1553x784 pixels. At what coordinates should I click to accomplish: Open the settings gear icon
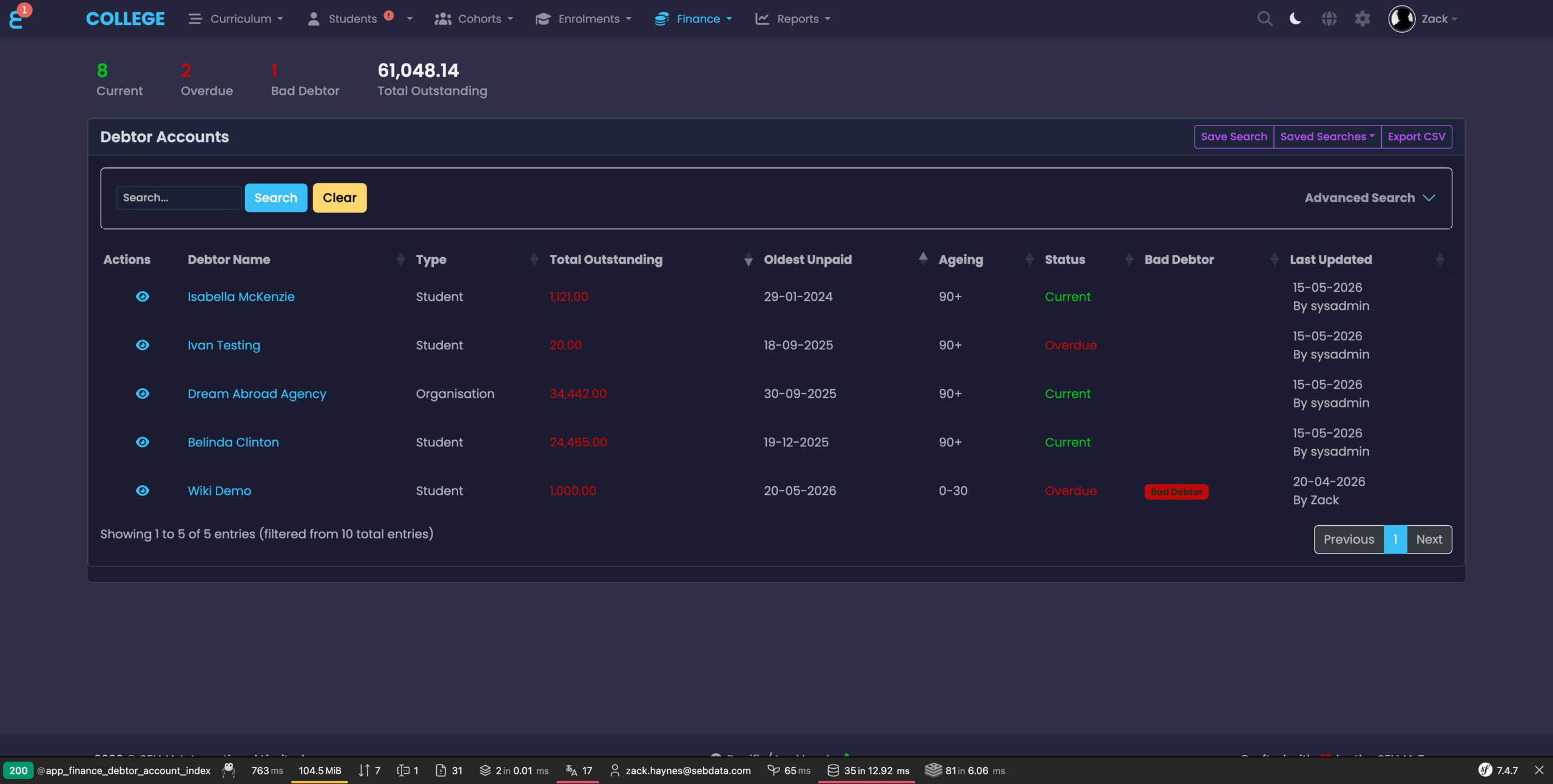point(1363,19)
